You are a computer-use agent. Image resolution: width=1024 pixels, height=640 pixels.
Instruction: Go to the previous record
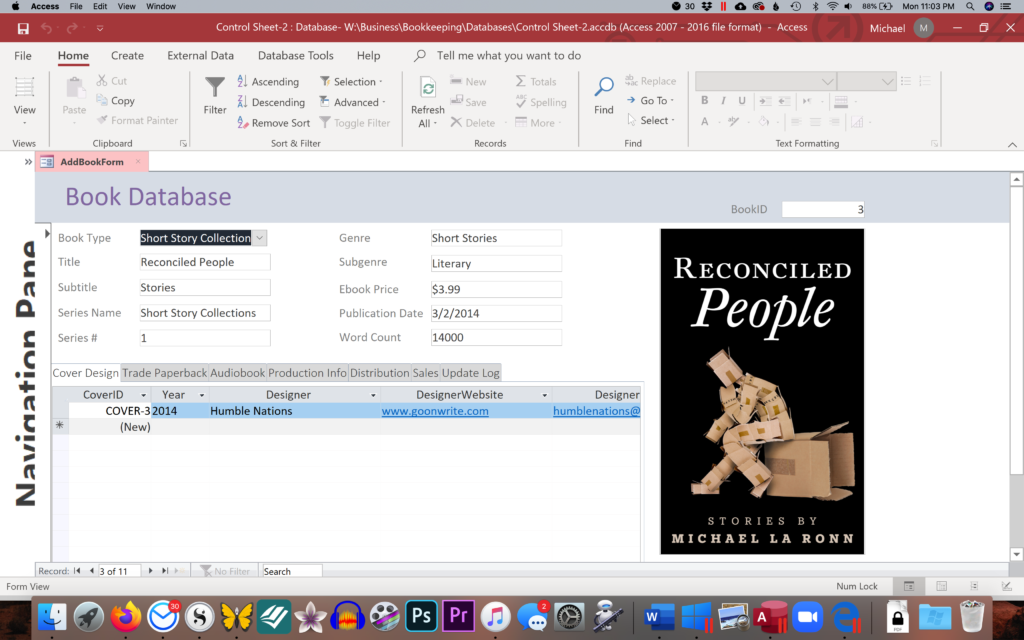click(x=91, y=571)
